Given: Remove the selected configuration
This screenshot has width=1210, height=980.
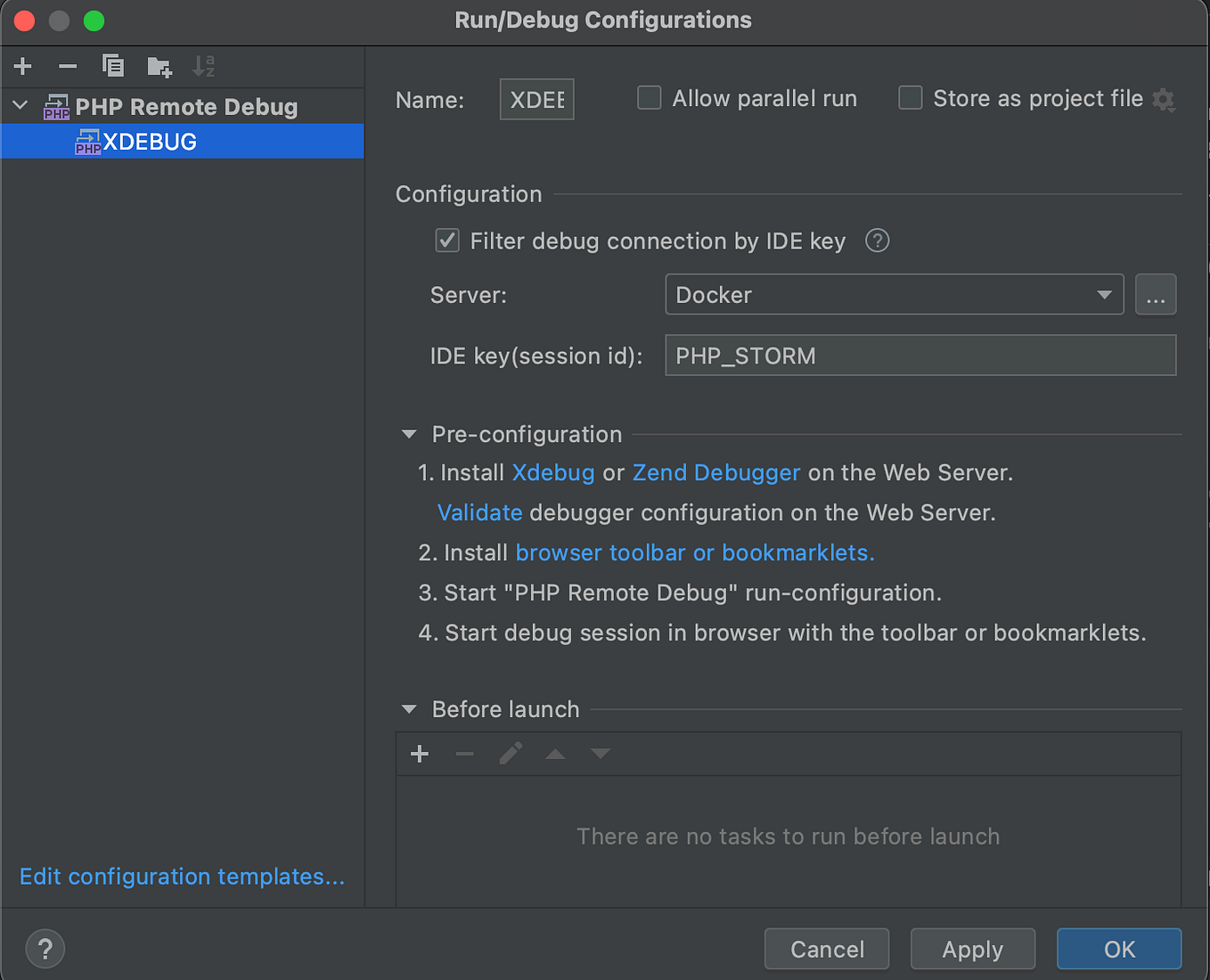Looking at the screenshot, I should (67, 66).
